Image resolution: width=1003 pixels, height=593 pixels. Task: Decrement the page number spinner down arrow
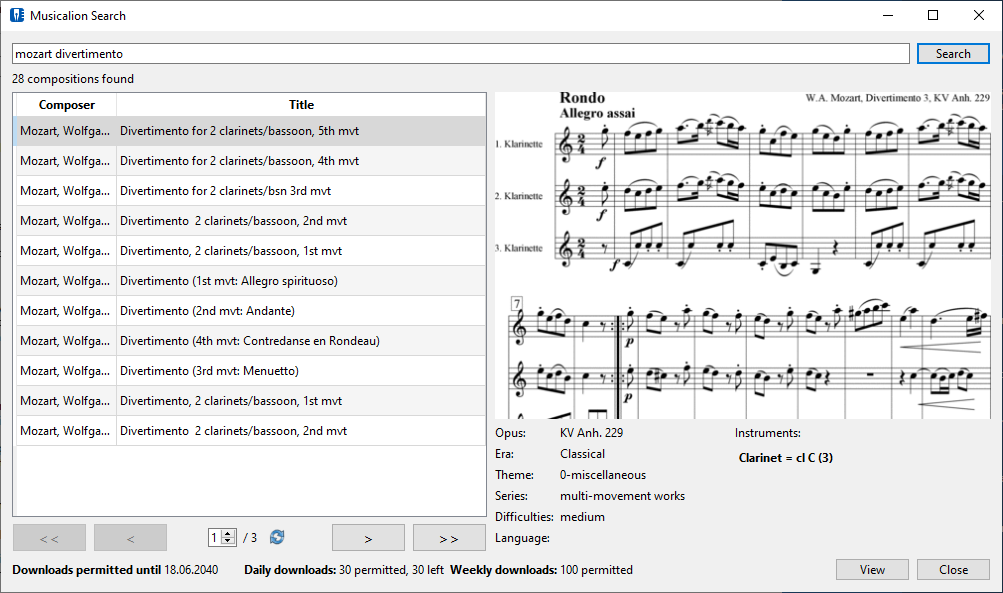228,541
